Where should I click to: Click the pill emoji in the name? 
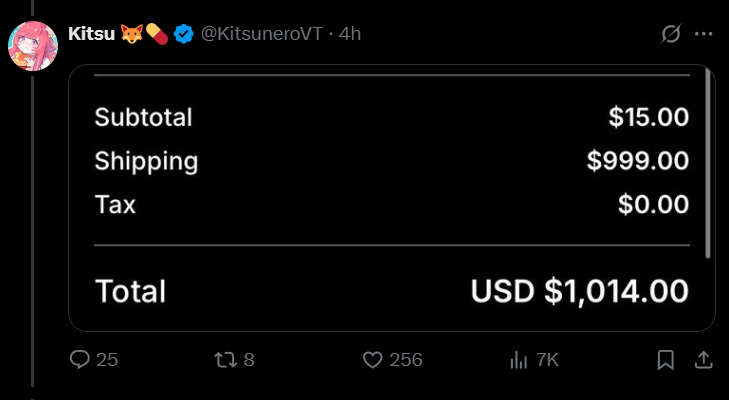(x=156, y=34)
